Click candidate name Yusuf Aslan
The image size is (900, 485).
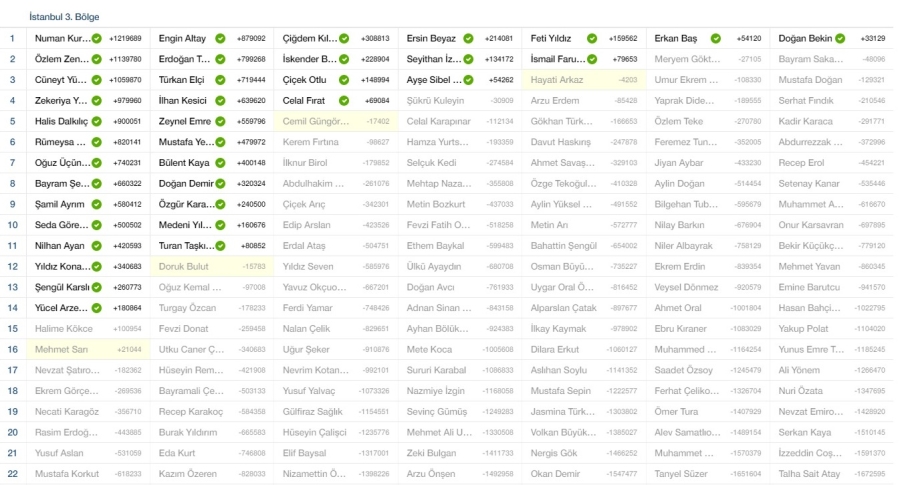(59, 453)
